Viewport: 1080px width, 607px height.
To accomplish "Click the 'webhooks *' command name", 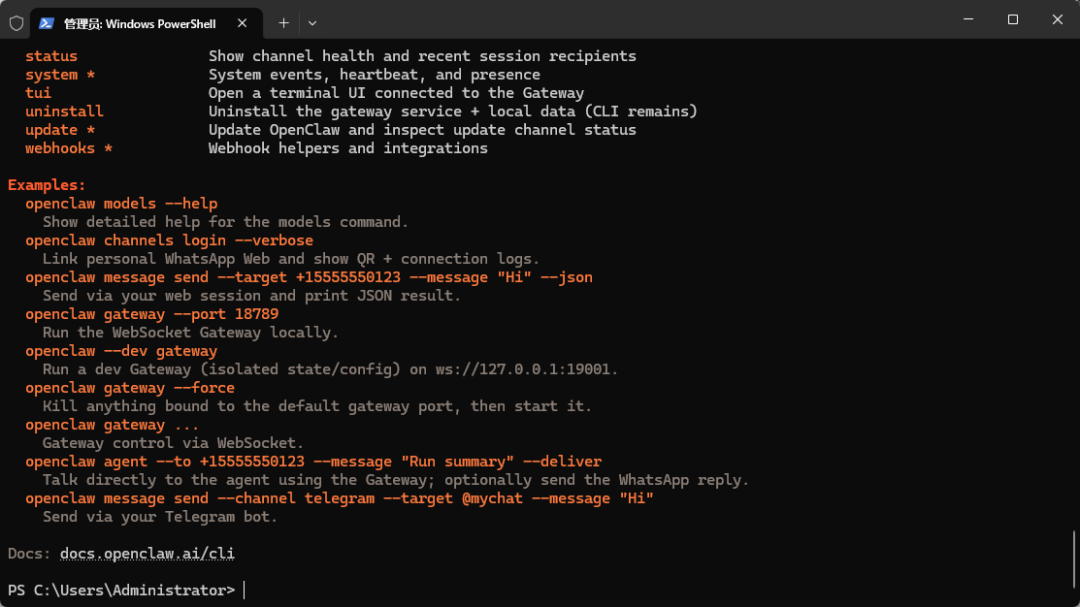I will pyautogui.click(x=69, y=148).
